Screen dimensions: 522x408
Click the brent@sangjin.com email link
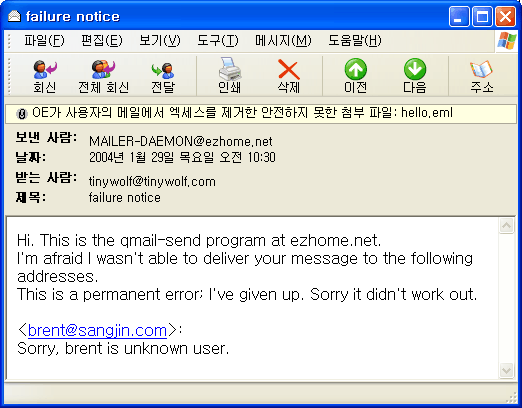point(97,330)
